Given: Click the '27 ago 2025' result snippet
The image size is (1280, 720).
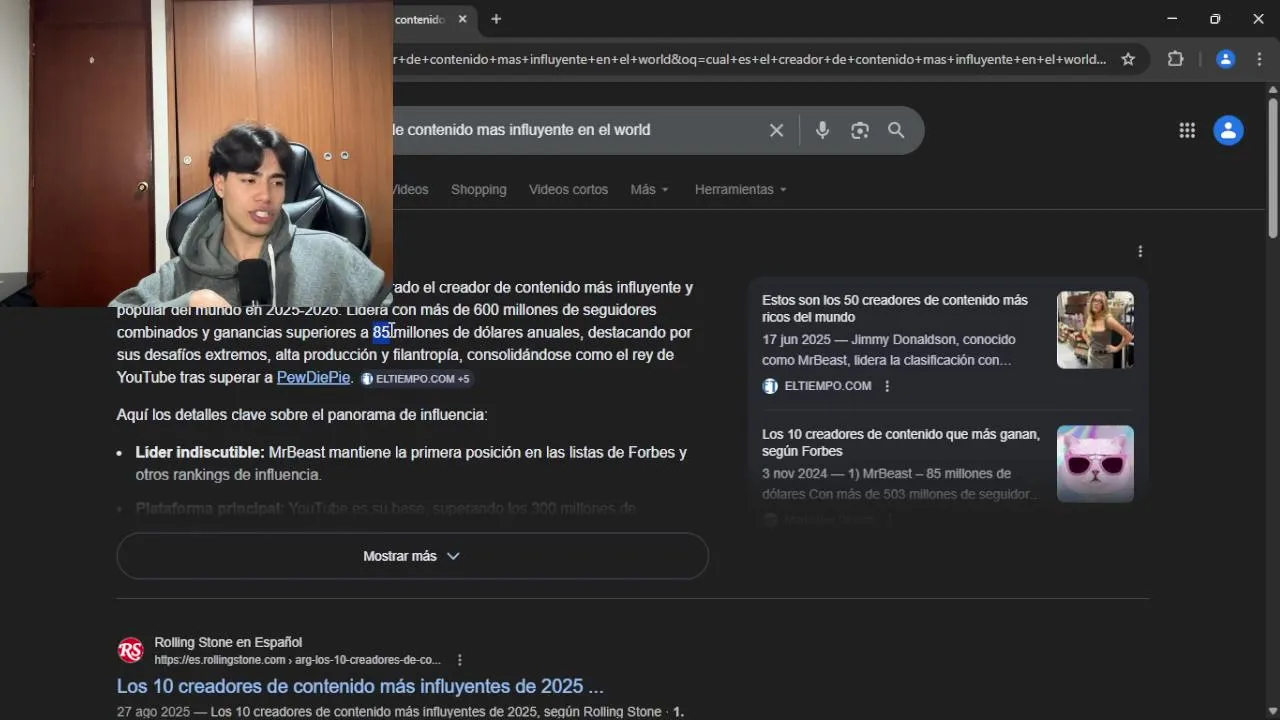Looking at the screenshot, I should tap(400, 712).
